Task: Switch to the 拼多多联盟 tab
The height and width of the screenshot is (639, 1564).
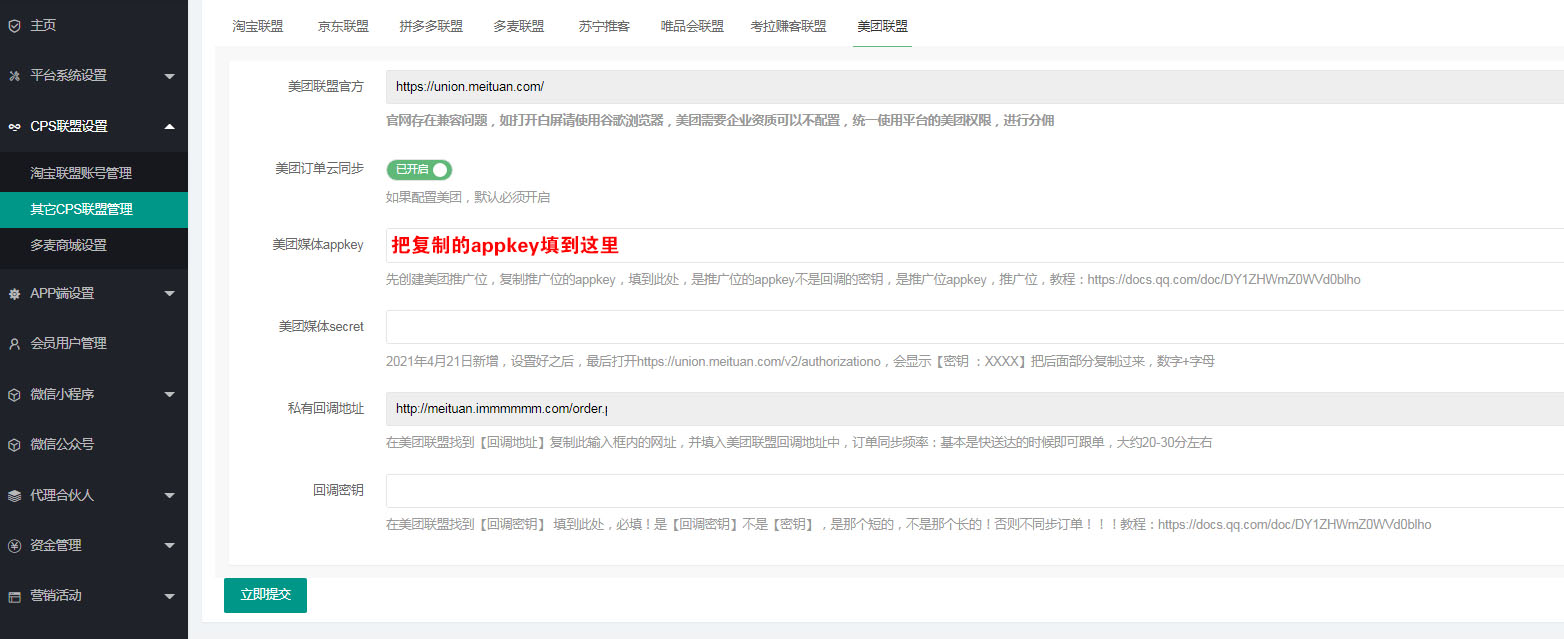Action: click(431, 26)
